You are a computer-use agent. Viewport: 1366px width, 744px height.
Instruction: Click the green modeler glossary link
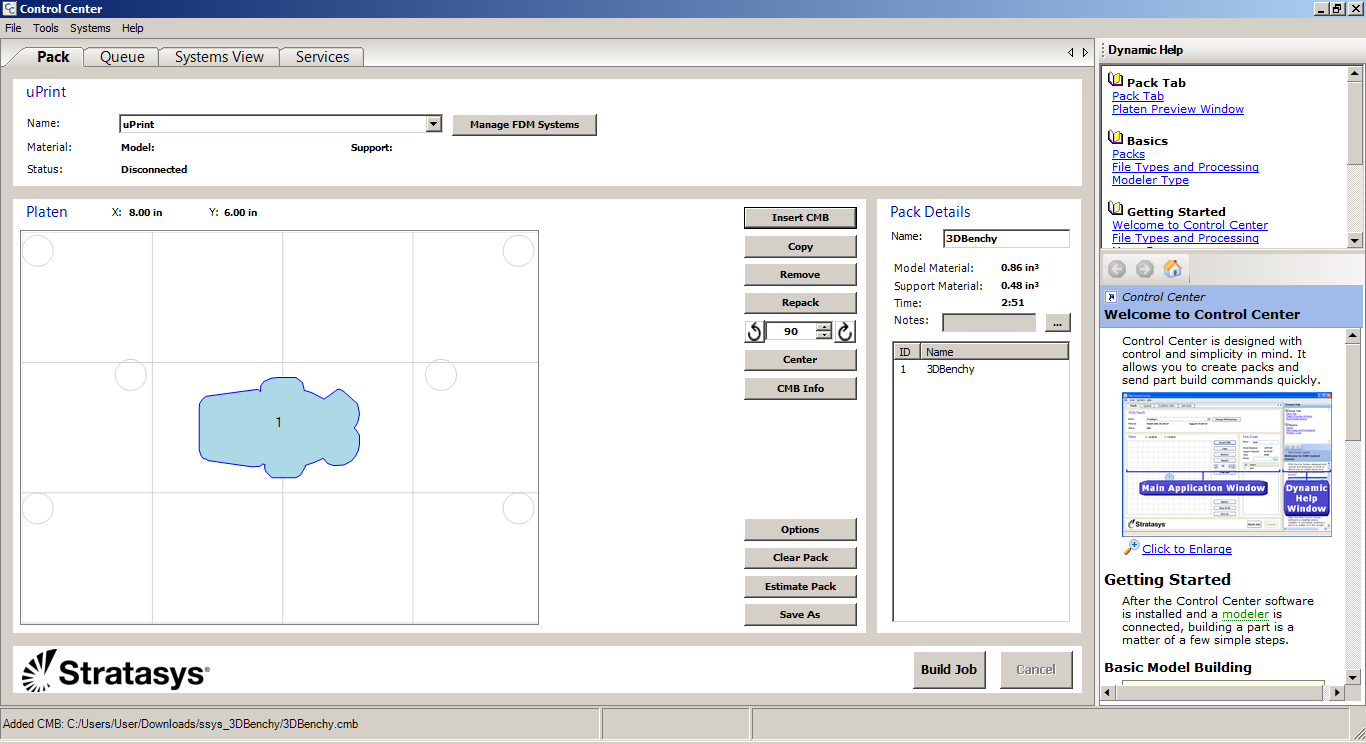pos(1247,614)
